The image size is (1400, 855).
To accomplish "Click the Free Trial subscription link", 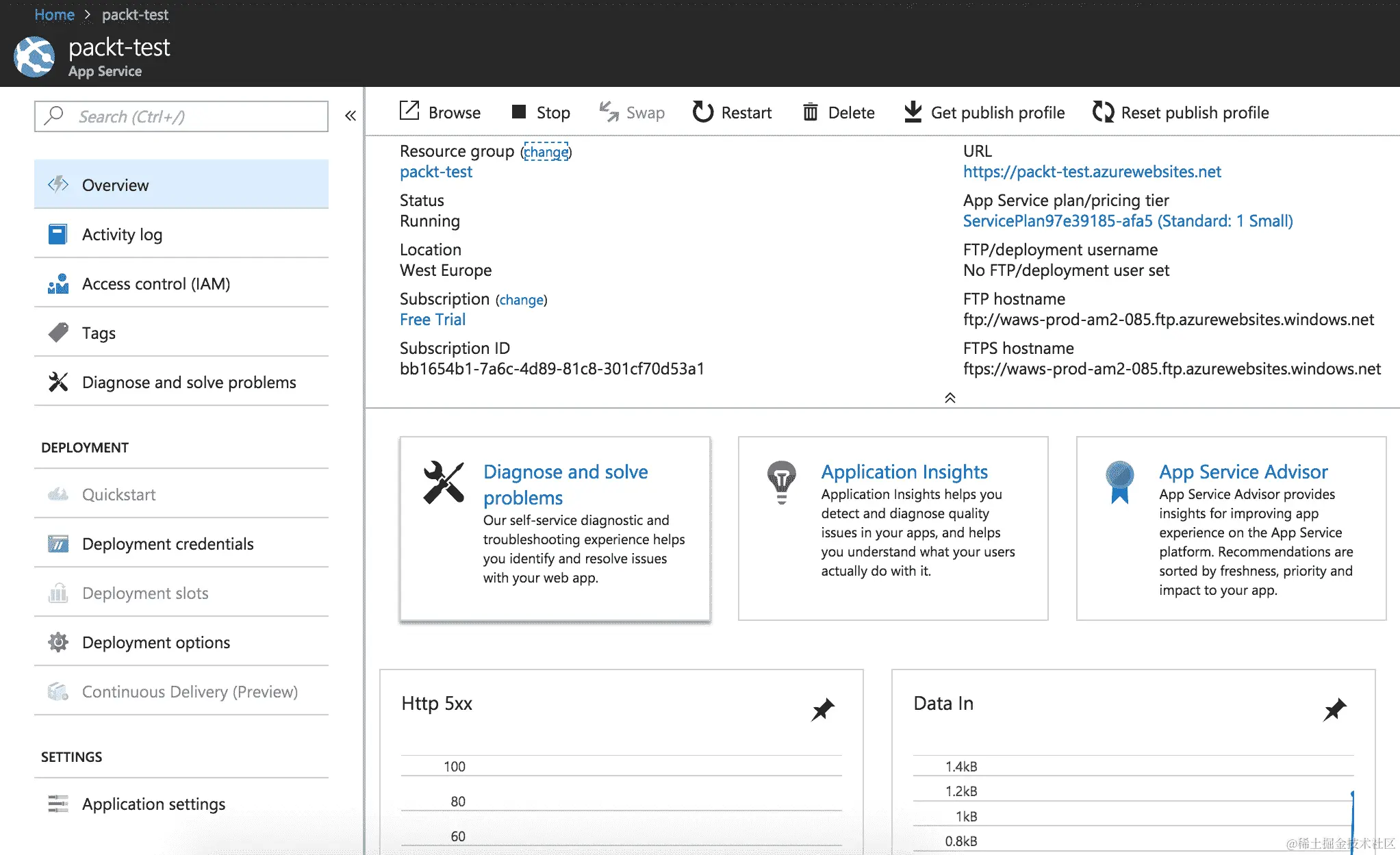I will [432, 320].
